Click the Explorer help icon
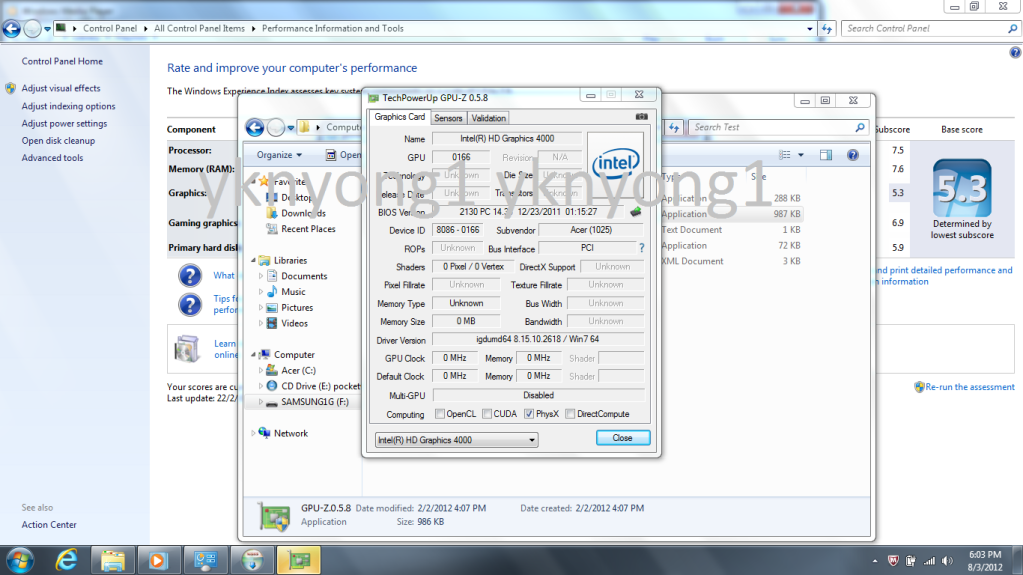 tap(853, 155)
